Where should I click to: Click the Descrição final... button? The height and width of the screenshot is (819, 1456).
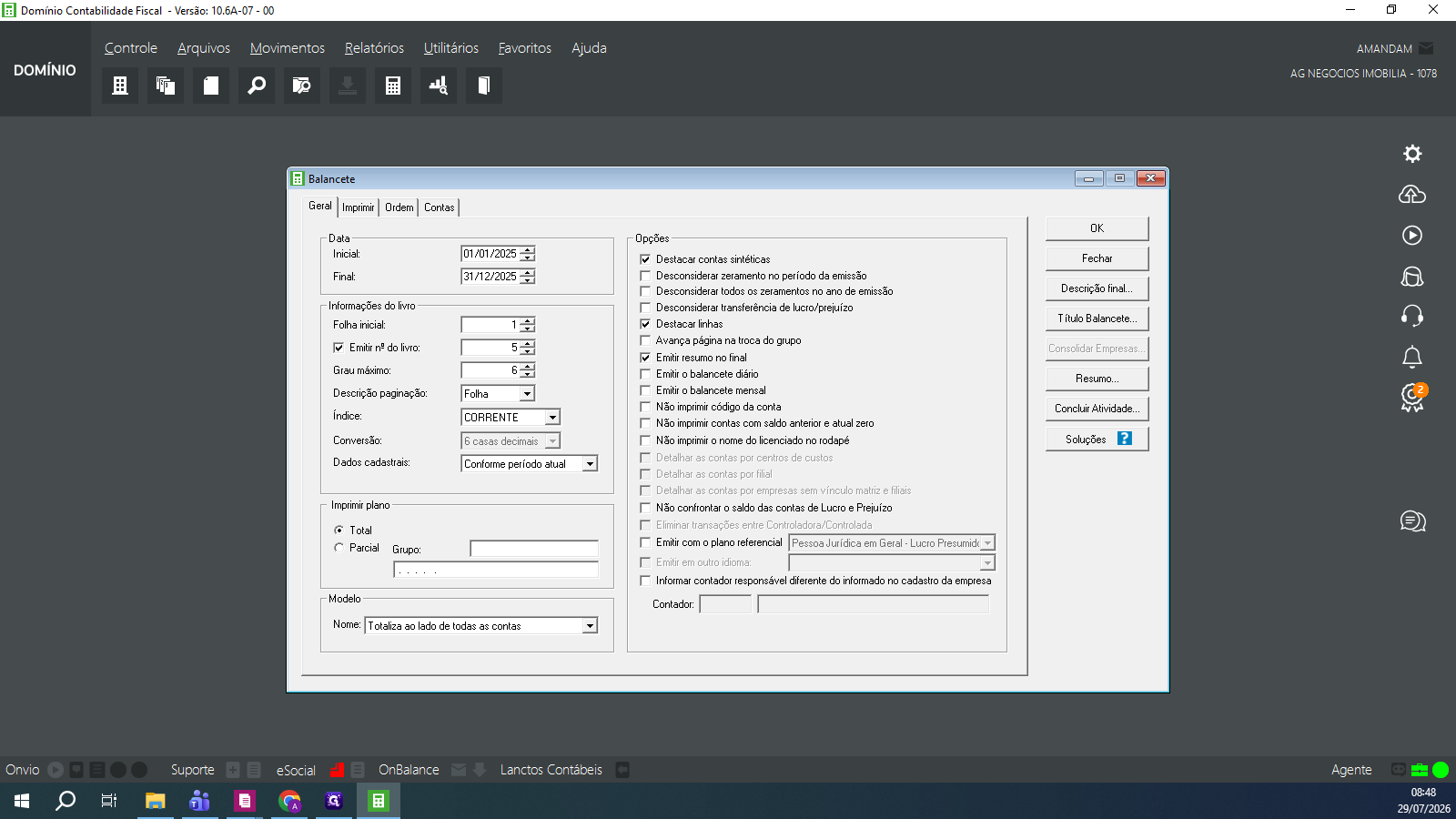[1097, 288]
